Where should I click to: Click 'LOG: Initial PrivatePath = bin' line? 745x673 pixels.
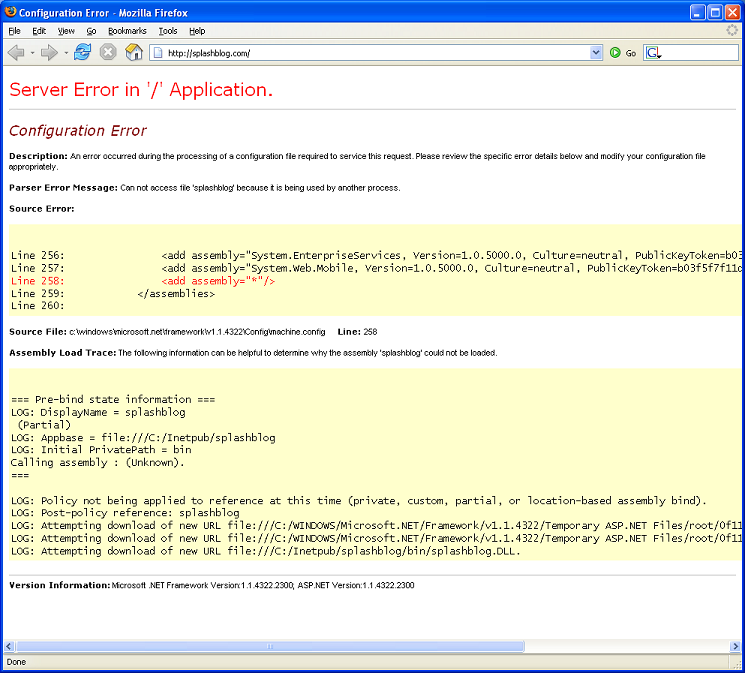(101, 450)
